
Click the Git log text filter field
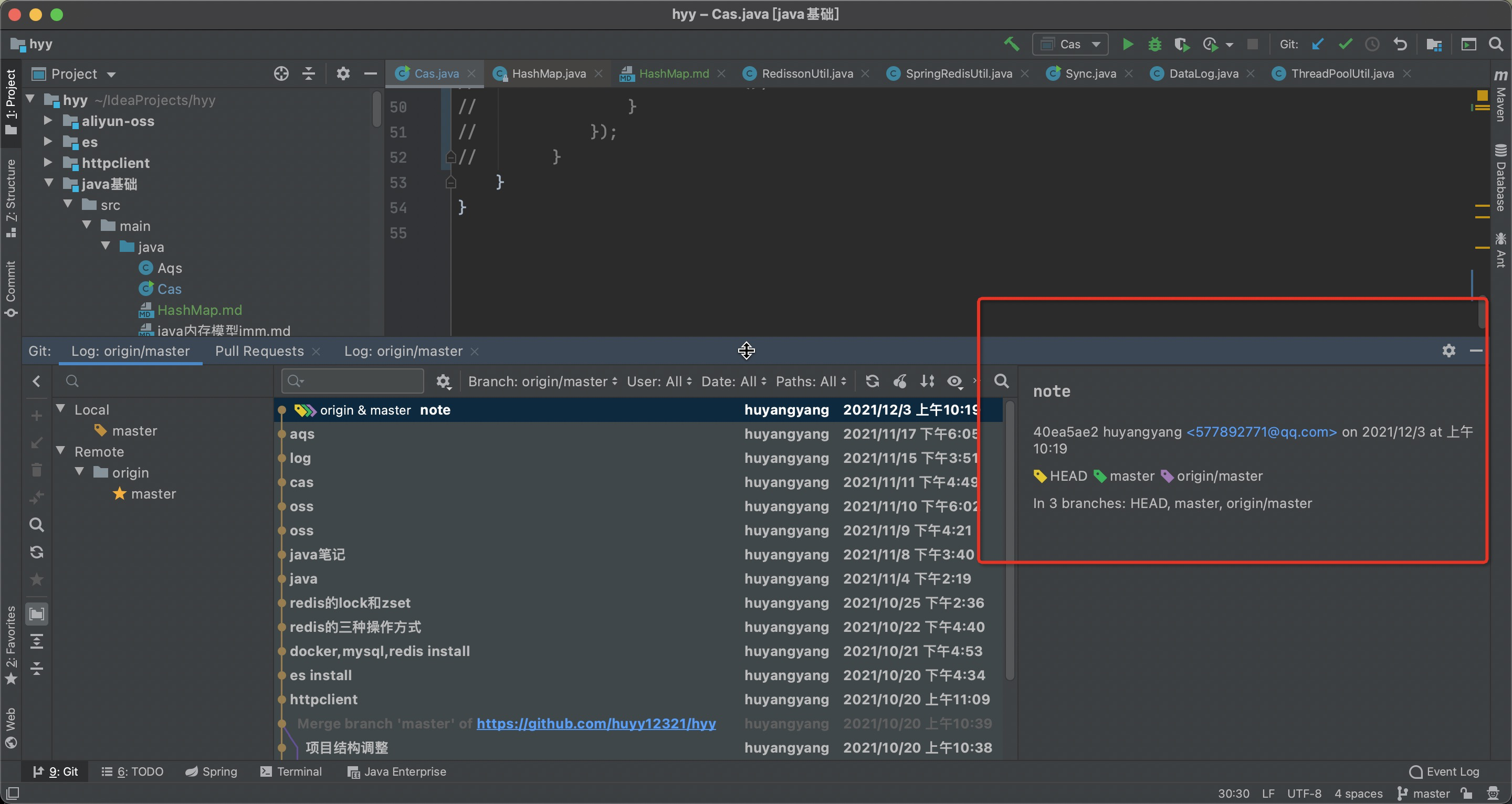pyautogui.click(x=353, y=382)
